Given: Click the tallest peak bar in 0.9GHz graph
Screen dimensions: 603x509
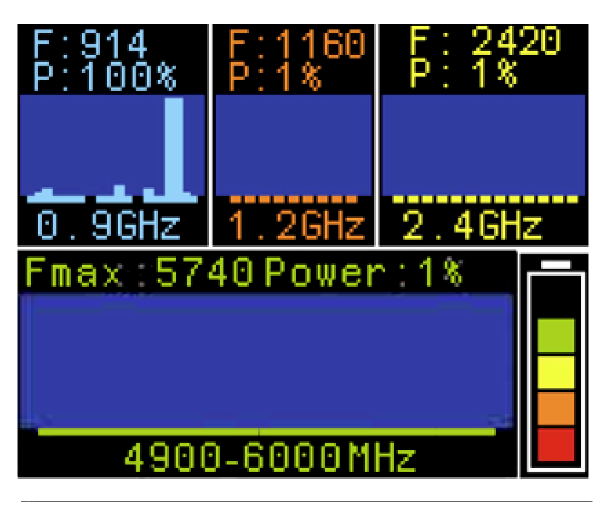Looking at the screenshot, I should pyautogui.click(x=175, y=147).
